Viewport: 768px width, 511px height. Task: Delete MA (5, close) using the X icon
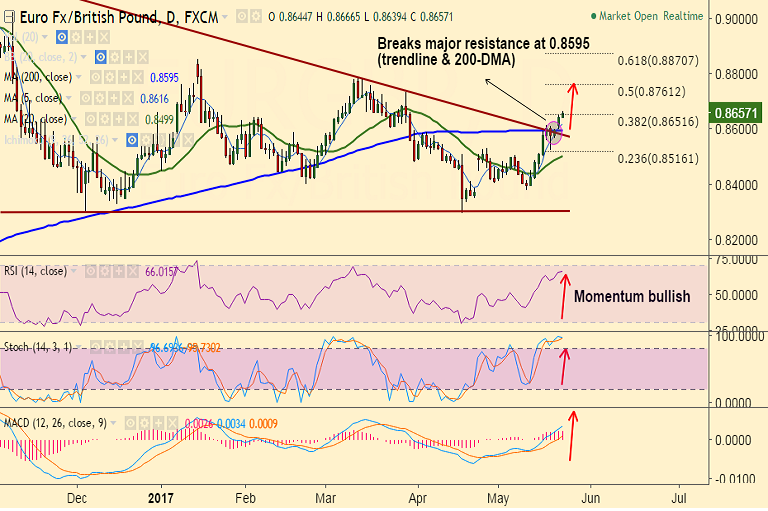point(128,98)
